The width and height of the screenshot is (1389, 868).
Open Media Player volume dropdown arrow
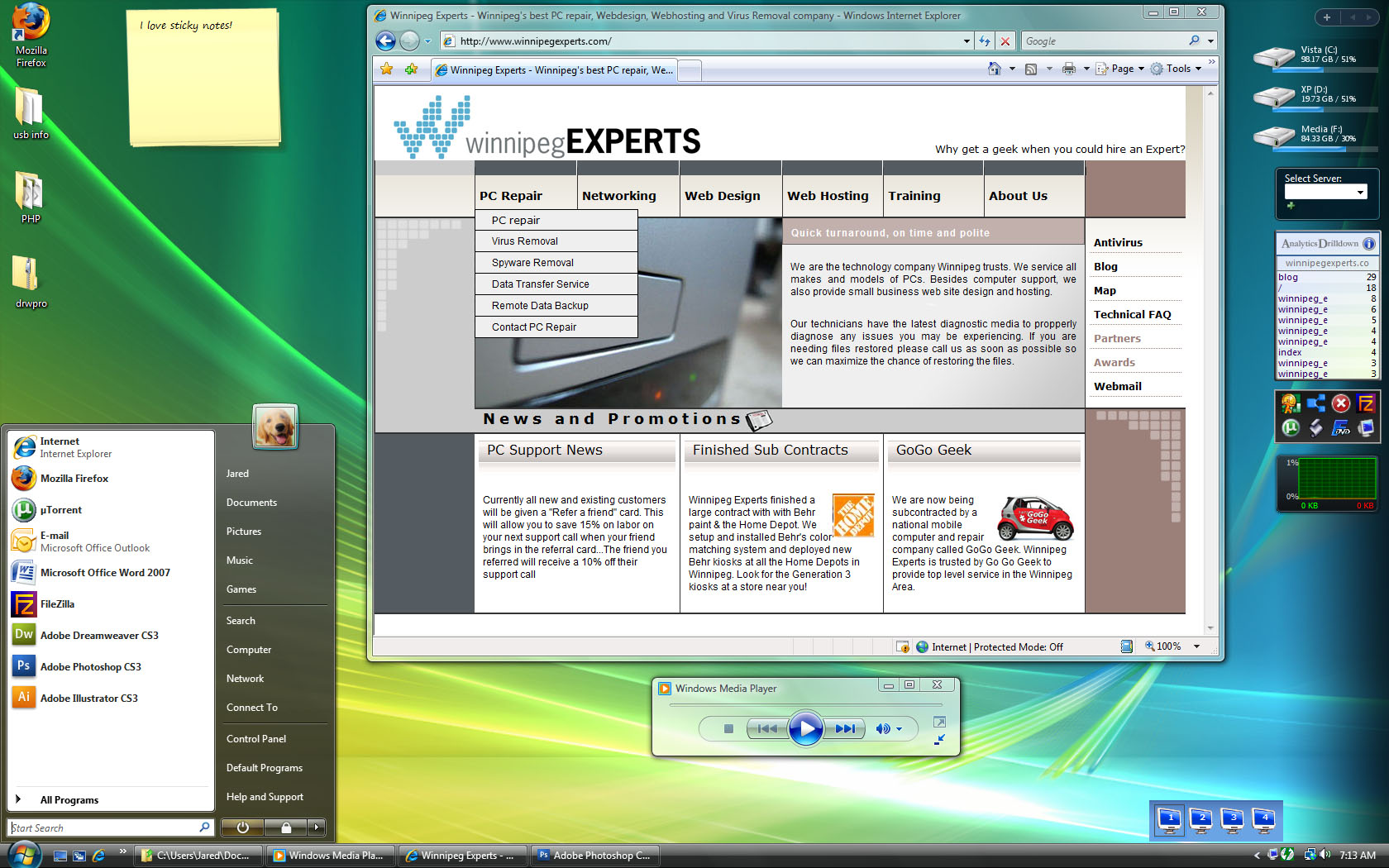click(x=900, y=729)
